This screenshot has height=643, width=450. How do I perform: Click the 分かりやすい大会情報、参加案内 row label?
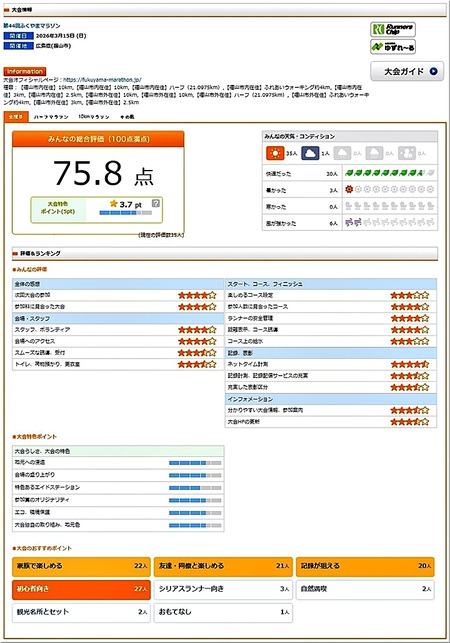click(x=265, y=410)
